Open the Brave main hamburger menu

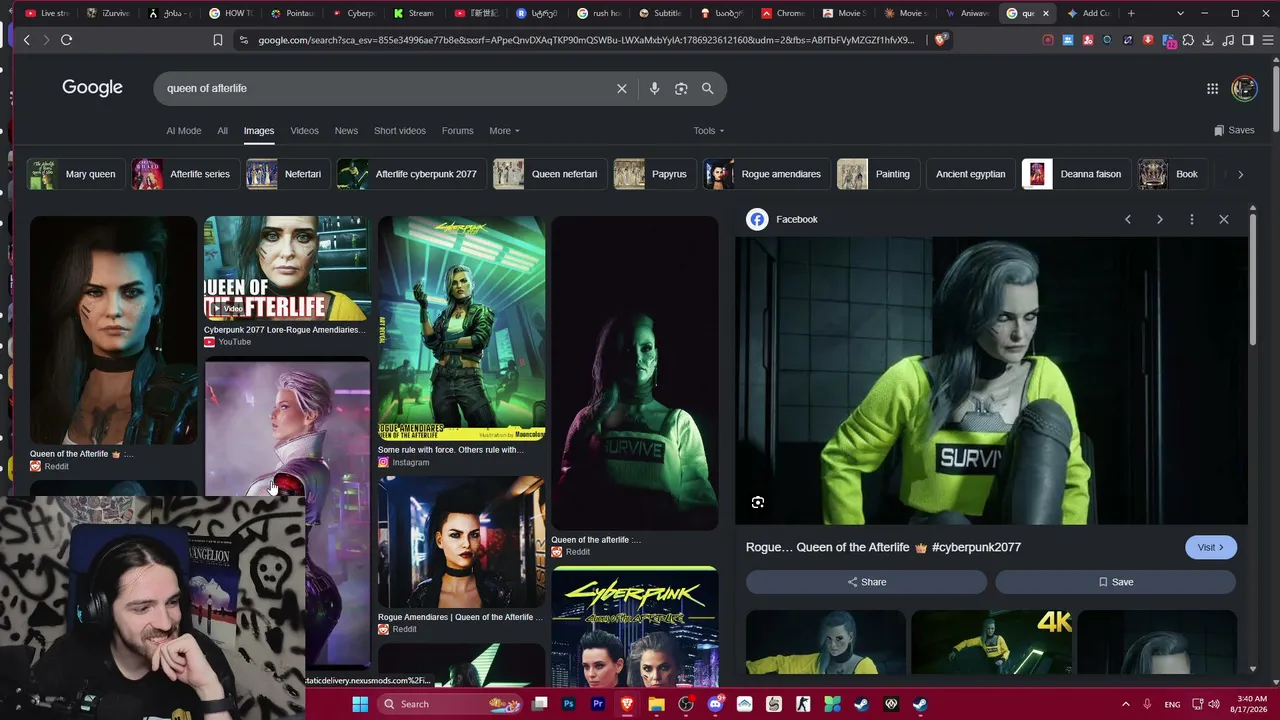(1266, 40)
